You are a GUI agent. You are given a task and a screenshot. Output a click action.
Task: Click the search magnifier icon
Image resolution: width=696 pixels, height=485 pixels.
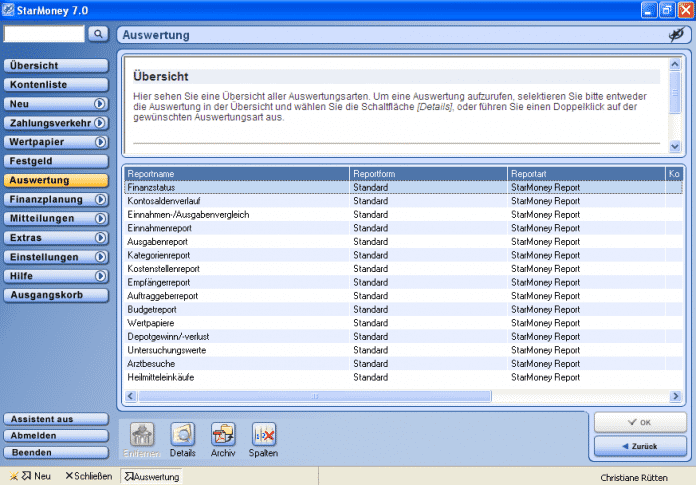point(98,34)
